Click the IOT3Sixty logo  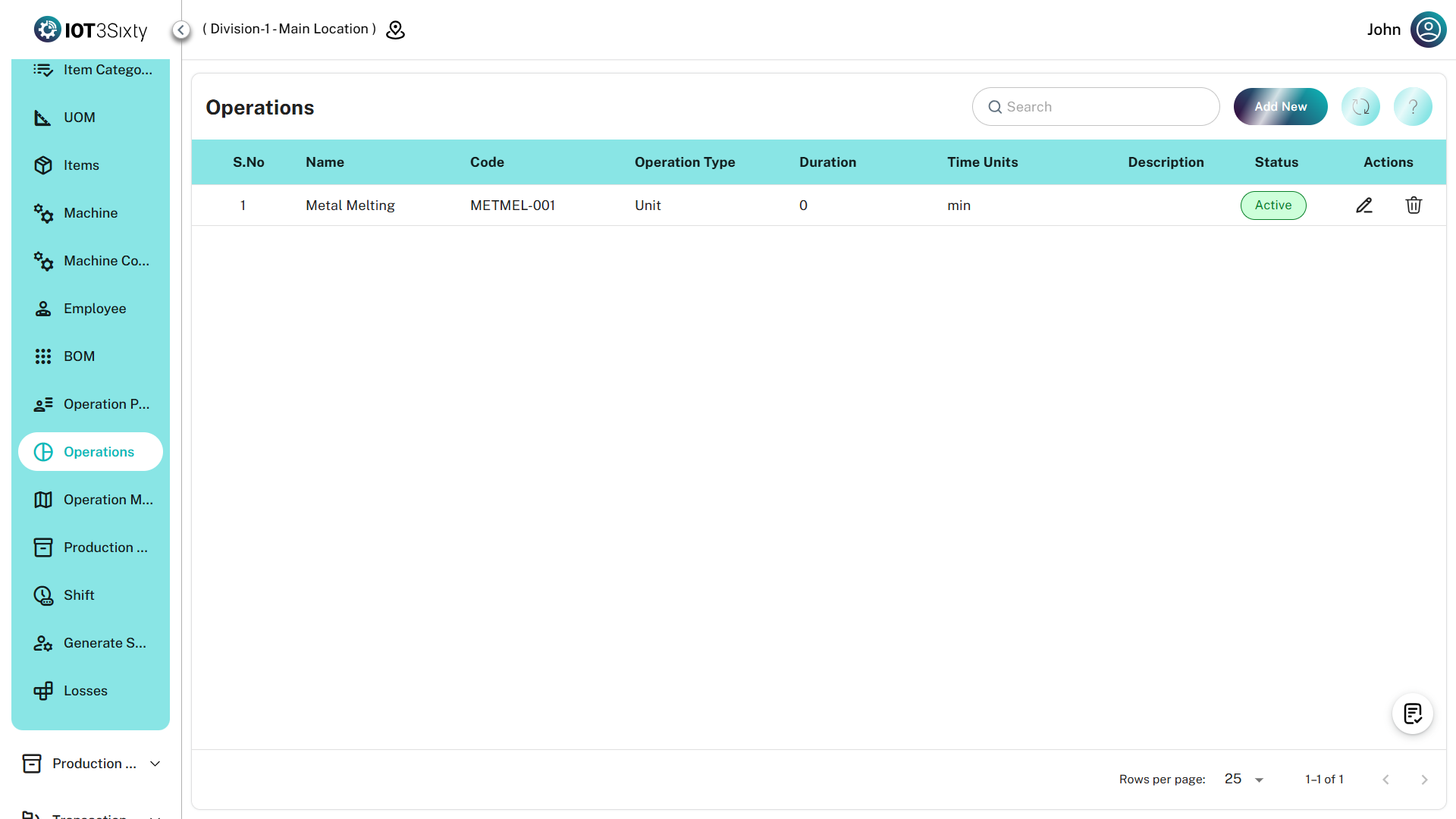90,30
